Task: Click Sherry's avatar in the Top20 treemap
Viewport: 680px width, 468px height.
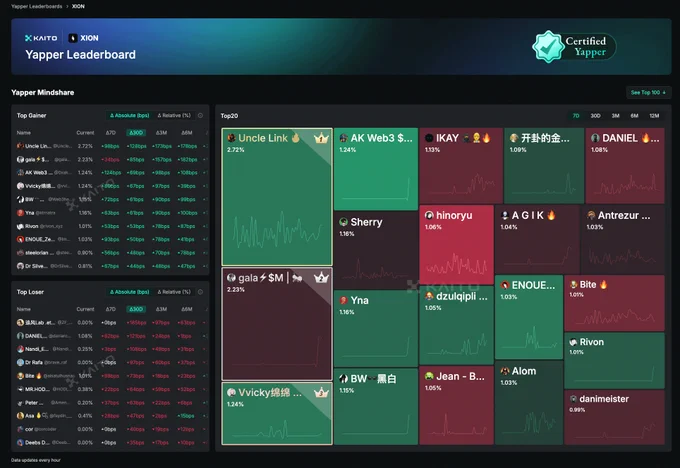Action: 343,222
